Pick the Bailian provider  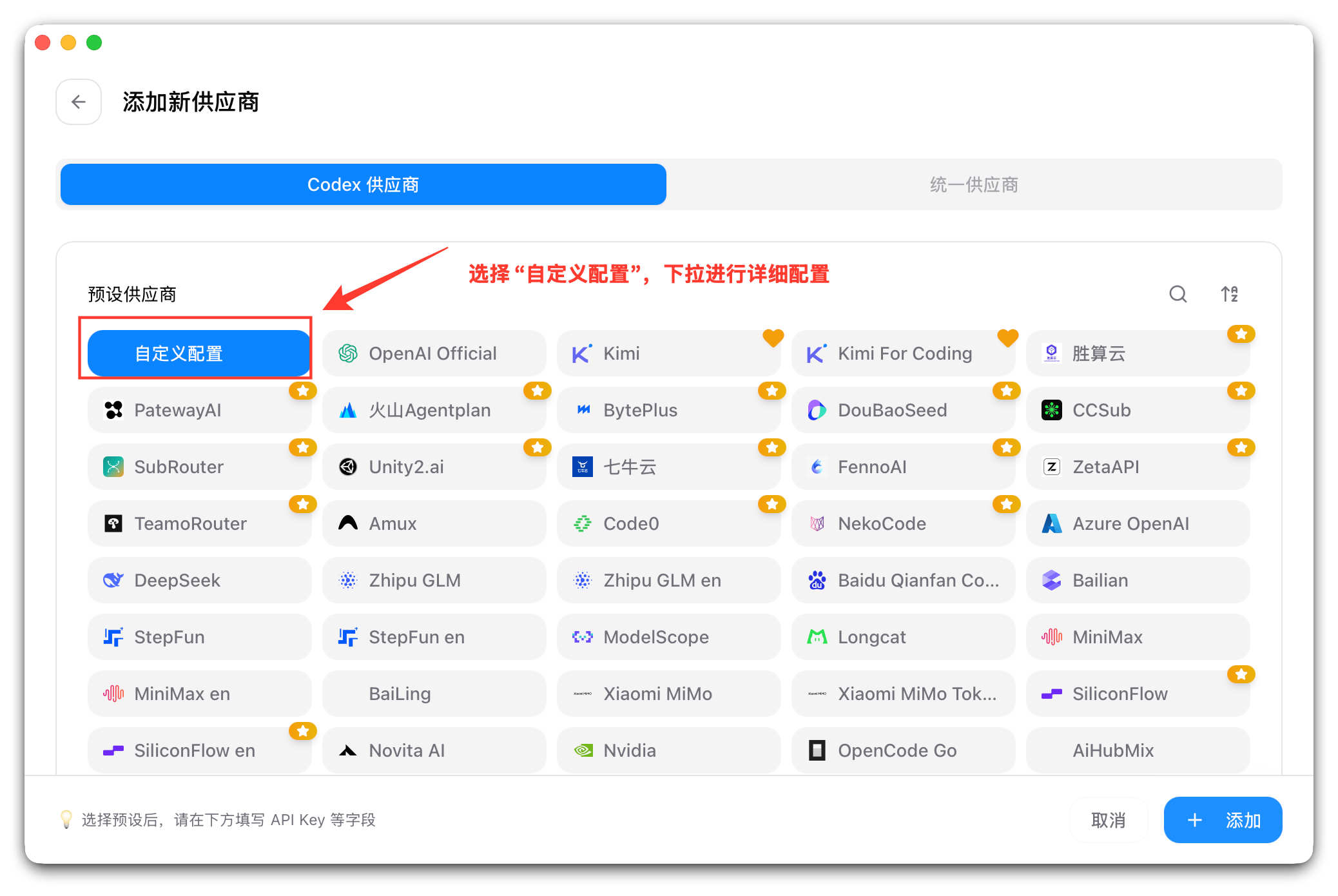pos(1138,580)
